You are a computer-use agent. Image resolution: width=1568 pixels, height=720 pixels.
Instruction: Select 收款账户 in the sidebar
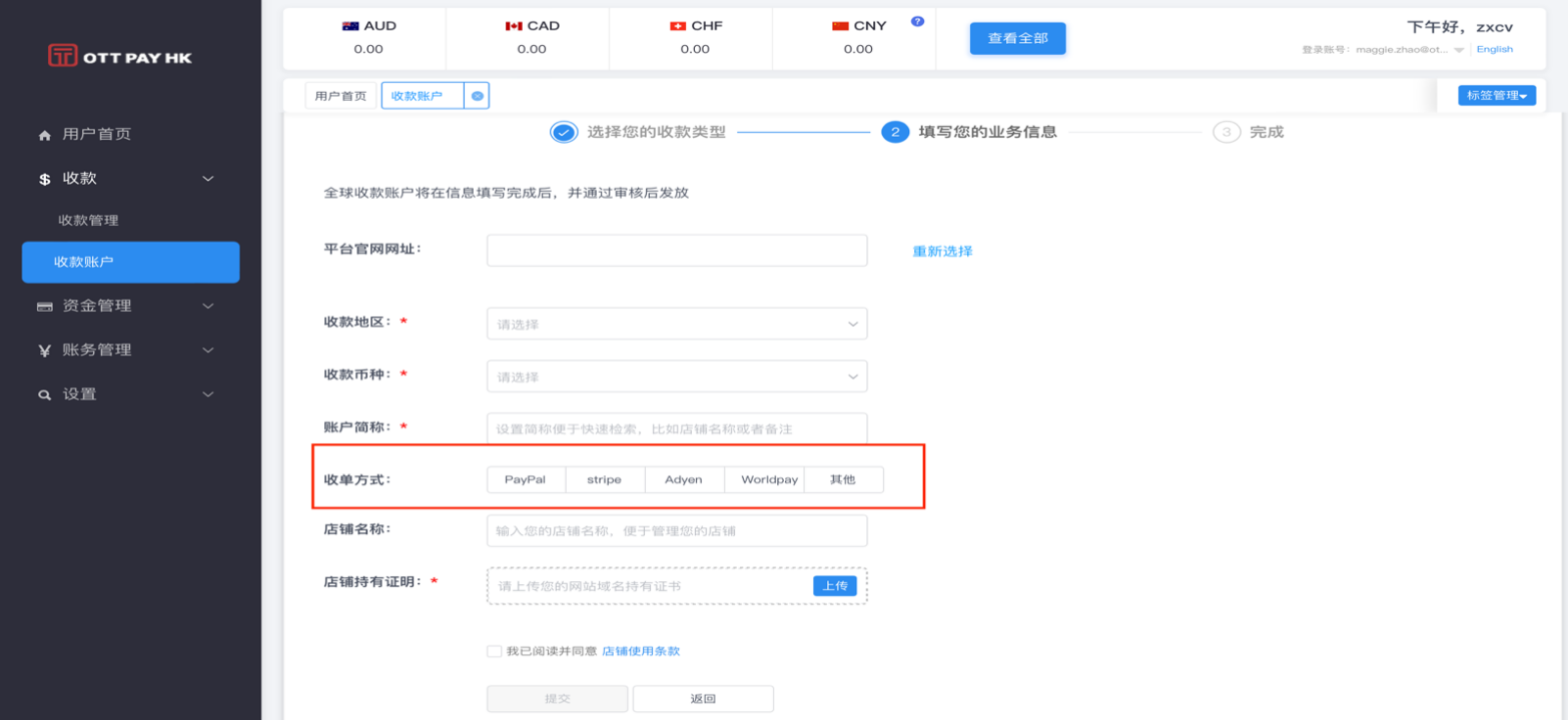point(131,262)
